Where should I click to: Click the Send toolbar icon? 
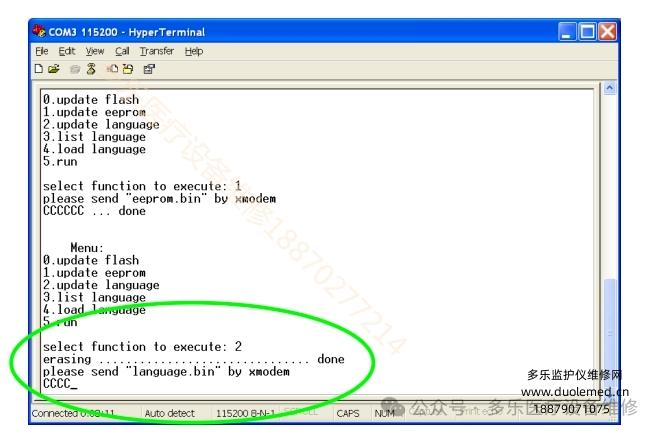pos(112,69)
